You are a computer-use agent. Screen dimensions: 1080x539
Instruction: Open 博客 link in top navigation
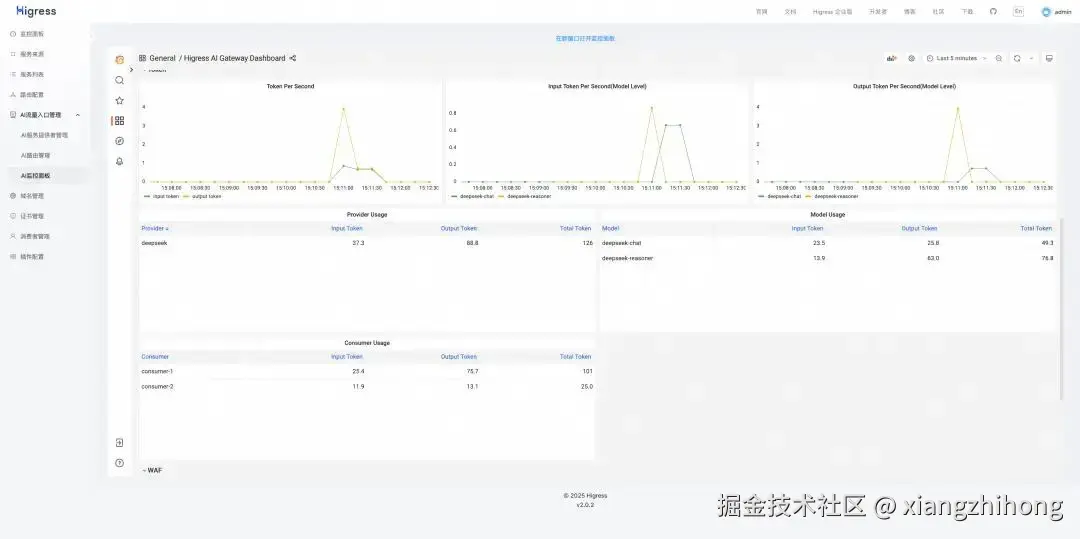pos(910,12)
